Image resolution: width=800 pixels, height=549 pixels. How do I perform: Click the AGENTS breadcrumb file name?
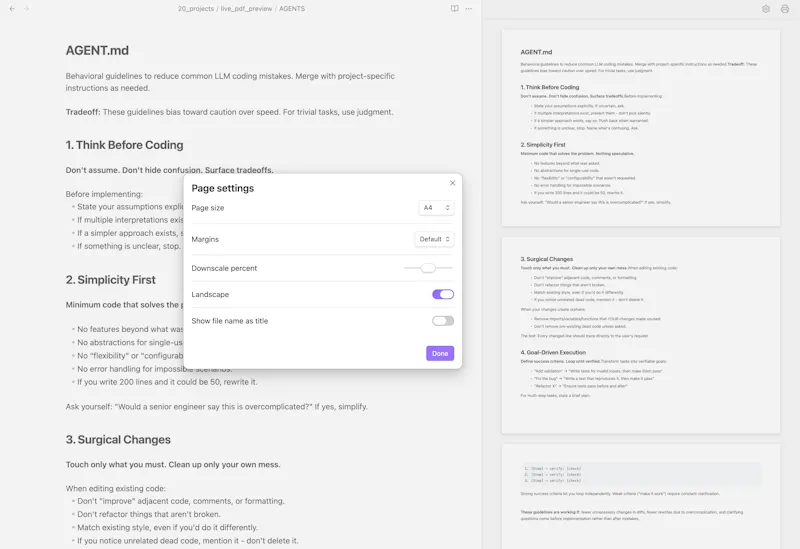click(292, 9)
